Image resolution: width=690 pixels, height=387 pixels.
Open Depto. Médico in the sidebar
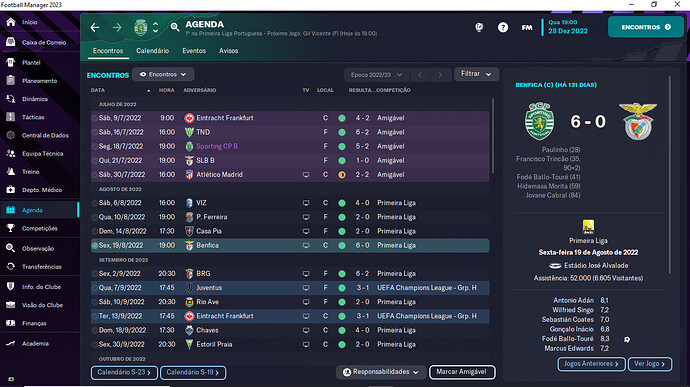42,190
